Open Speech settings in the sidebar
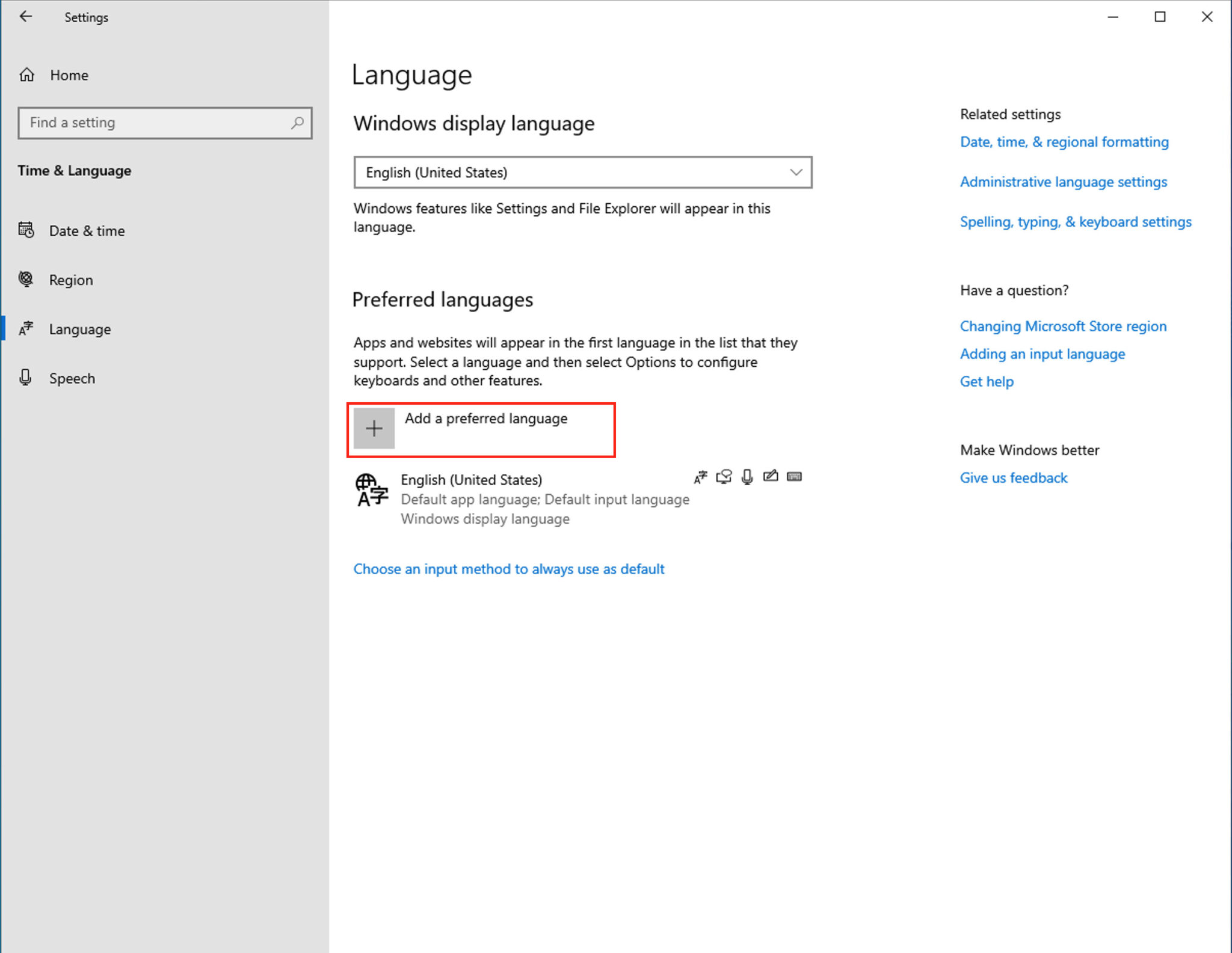The image size is (1232, 953). point(72,378)
